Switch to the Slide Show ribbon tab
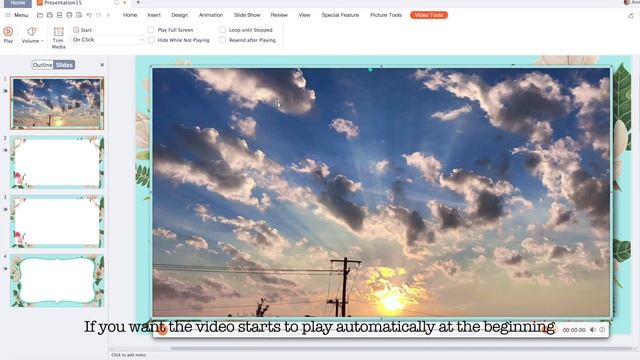Screen dimensions: 640x360 pyautogui.click(x=247, y=15)
